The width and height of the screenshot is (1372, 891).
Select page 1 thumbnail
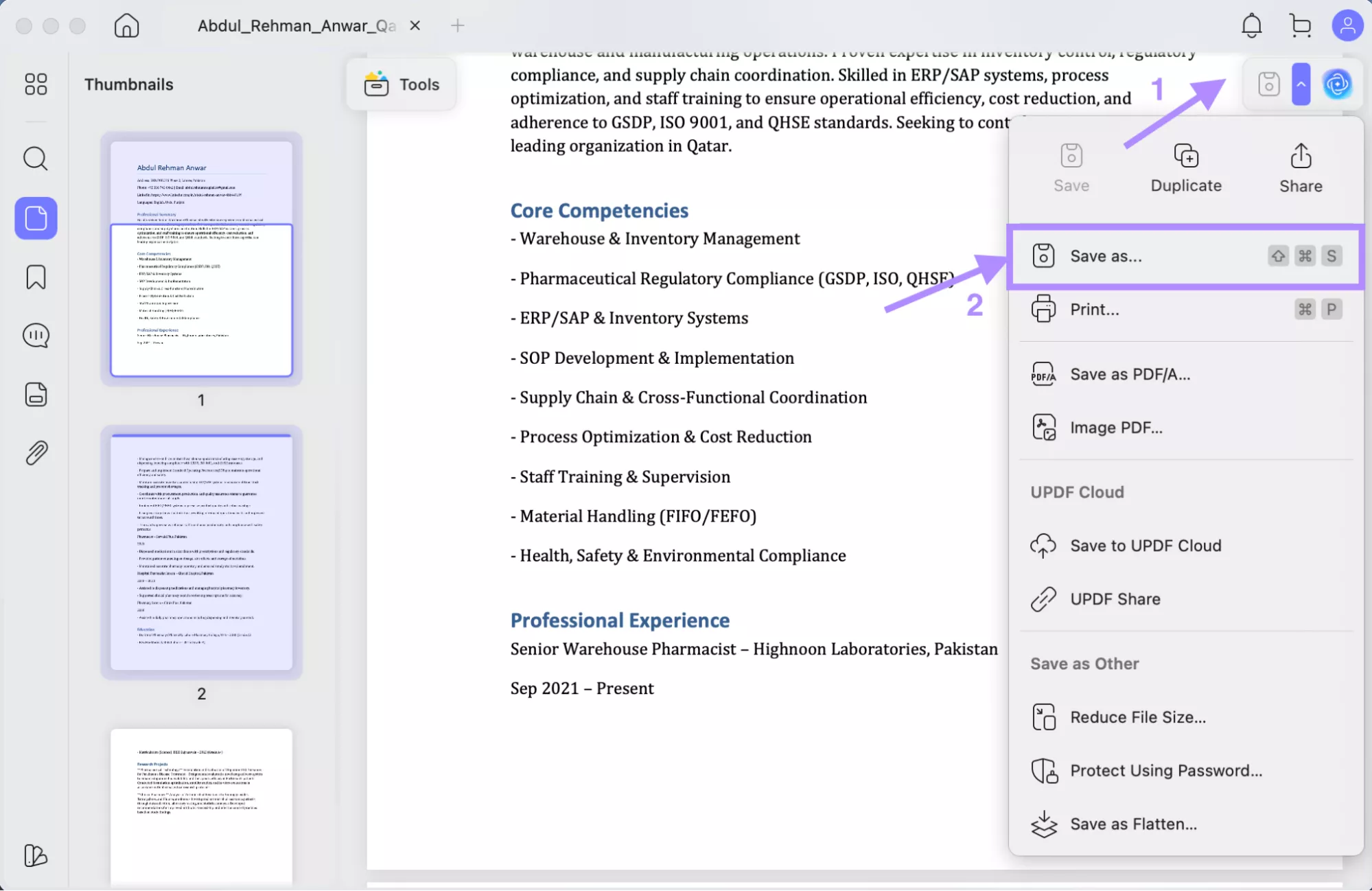click(201, 259)
